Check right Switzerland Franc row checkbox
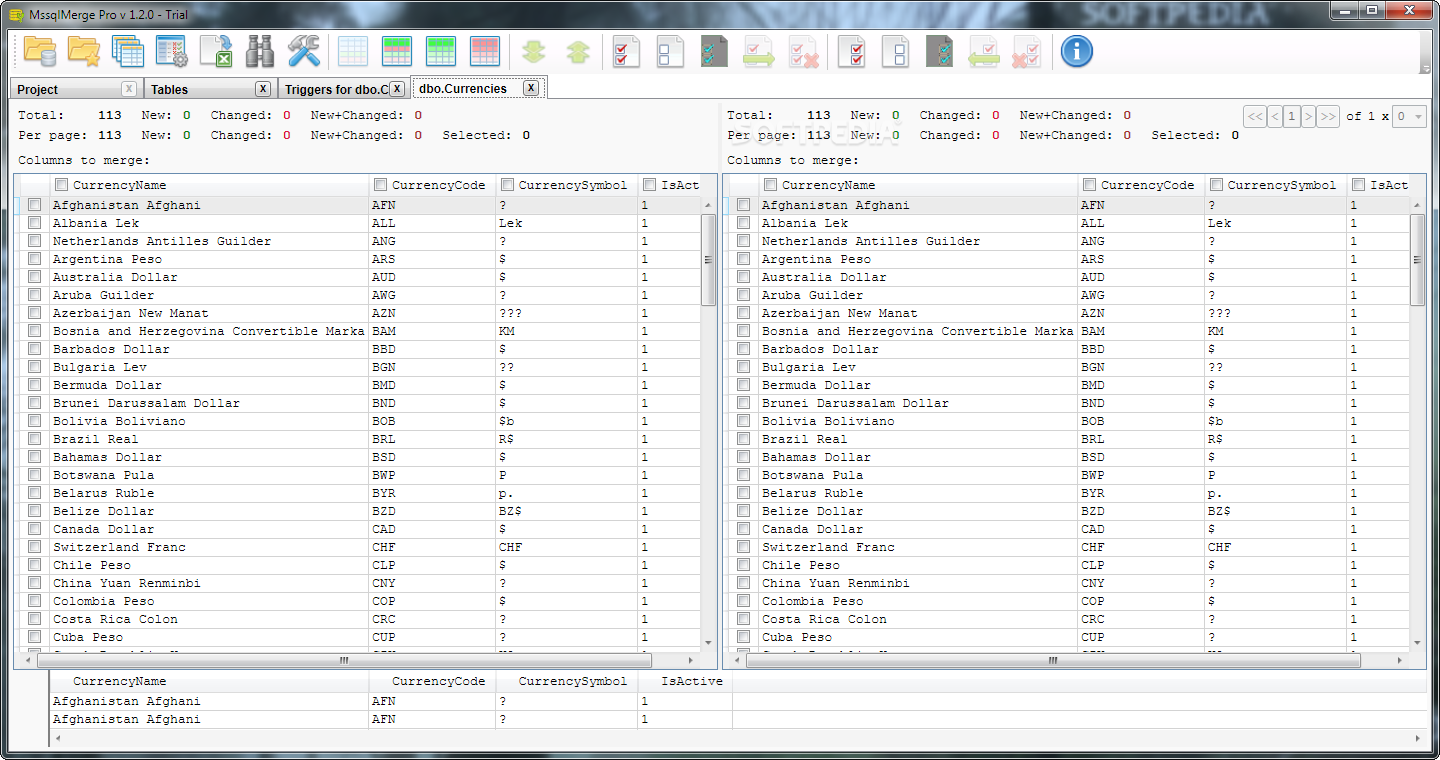 (x=743, y=547)
